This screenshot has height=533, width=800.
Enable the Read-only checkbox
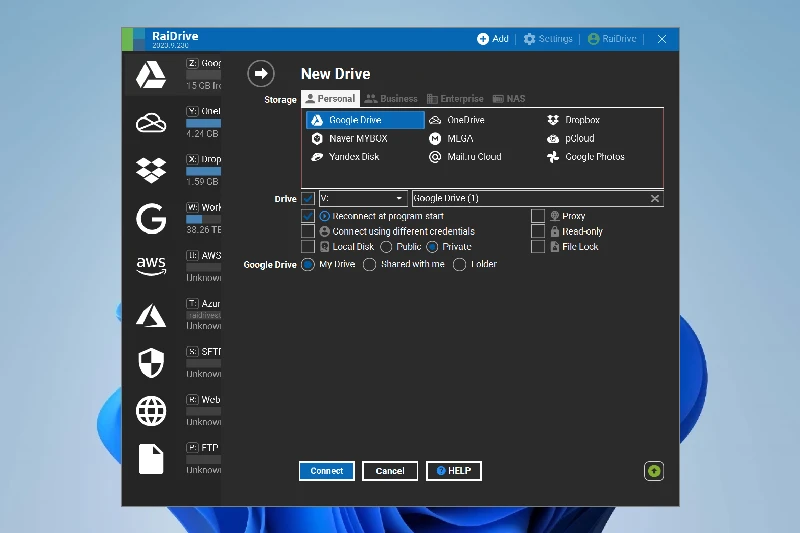click(x=538, y=231)
